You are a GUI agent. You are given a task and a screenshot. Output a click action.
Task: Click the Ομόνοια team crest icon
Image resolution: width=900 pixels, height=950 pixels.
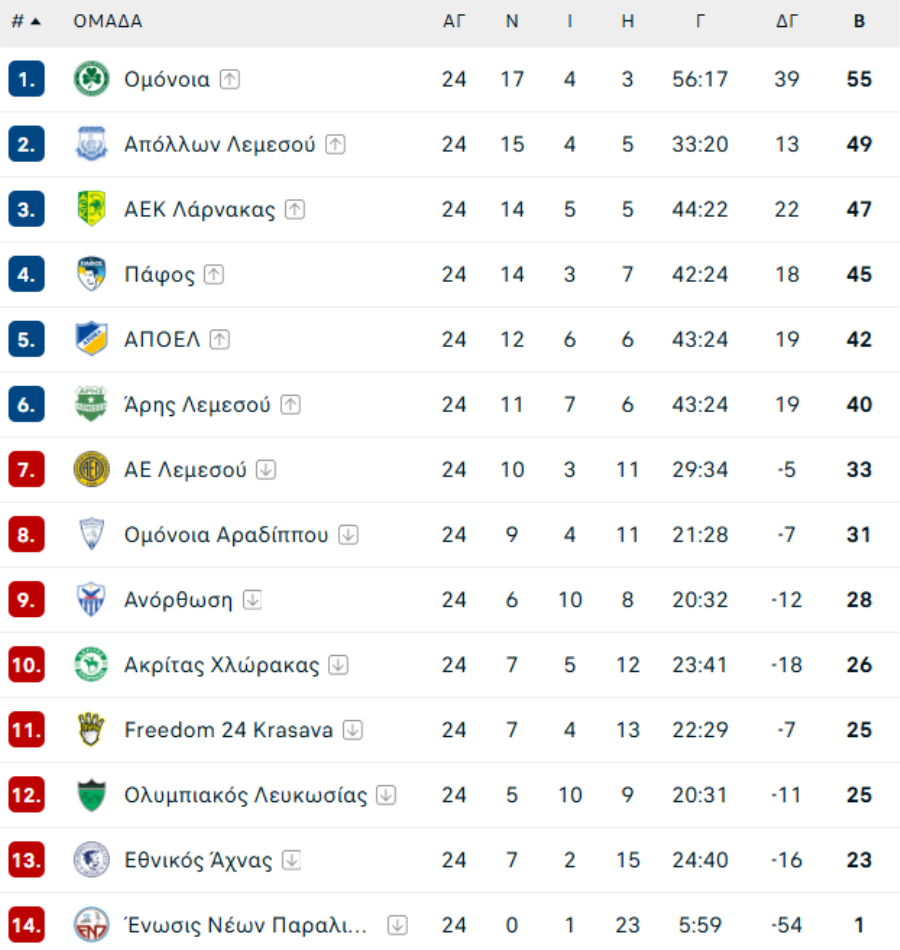[91, 79]
